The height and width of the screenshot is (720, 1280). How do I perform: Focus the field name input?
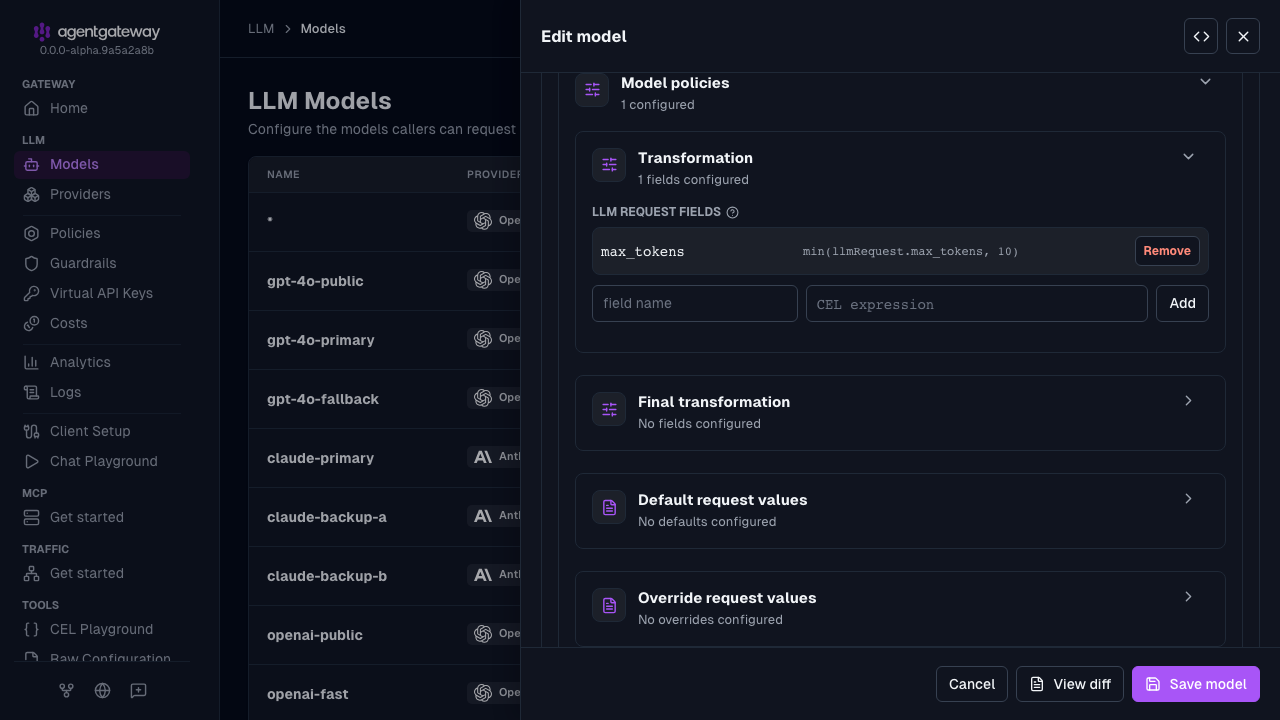pyautogui.click(x=695, y=303)
